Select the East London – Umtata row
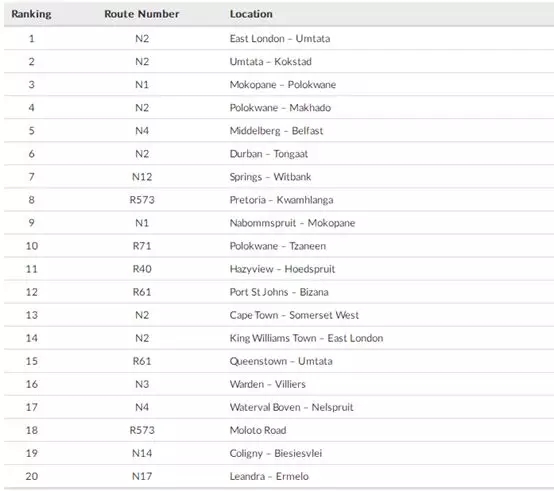Screen dimensions: 554x491 click(279, 39)
